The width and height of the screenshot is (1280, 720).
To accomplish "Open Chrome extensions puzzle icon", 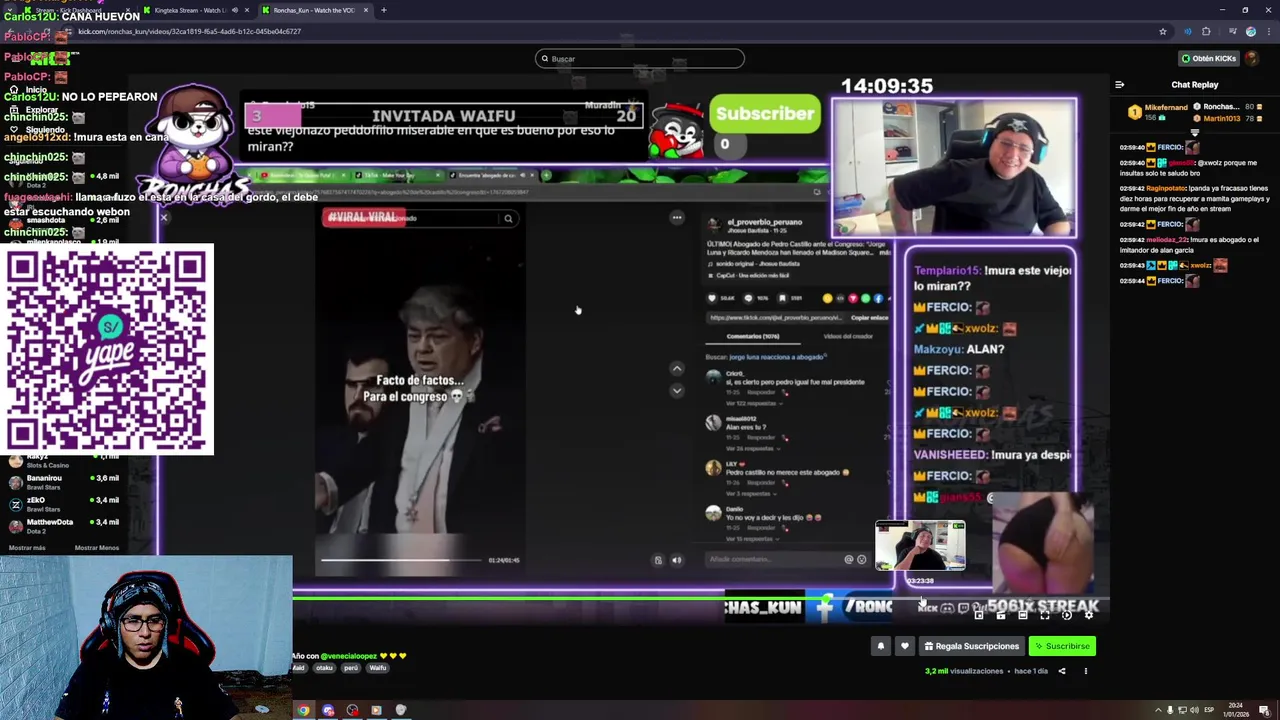I will 1206,32.
